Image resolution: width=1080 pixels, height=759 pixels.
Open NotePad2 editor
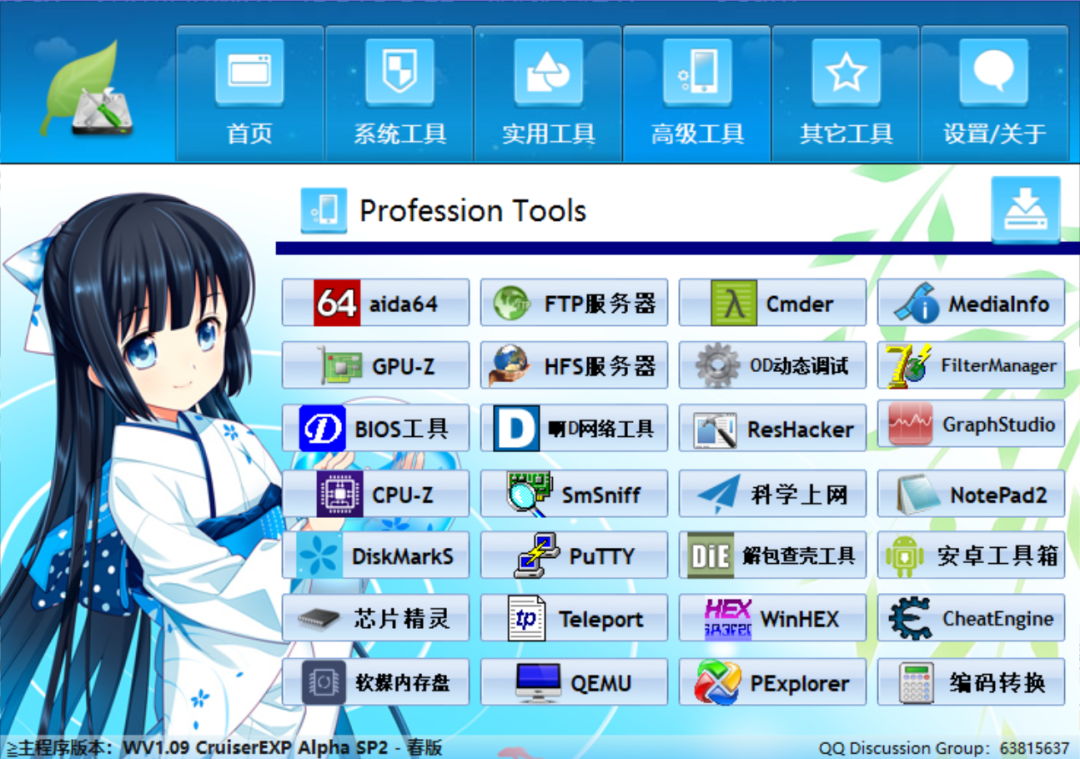pos(970,494)
